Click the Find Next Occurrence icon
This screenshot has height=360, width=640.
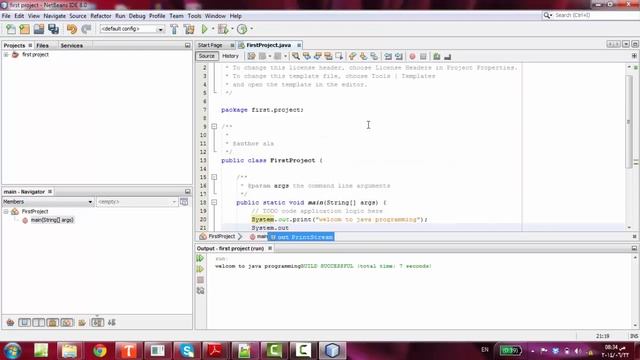[318, 56]
